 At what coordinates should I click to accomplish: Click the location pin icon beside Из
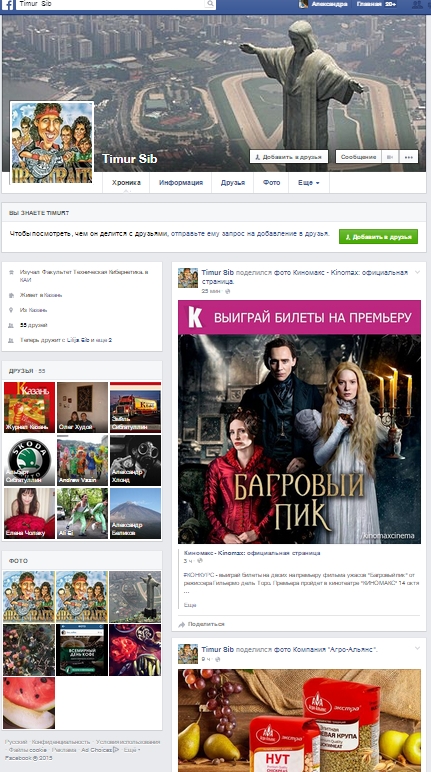11,310
